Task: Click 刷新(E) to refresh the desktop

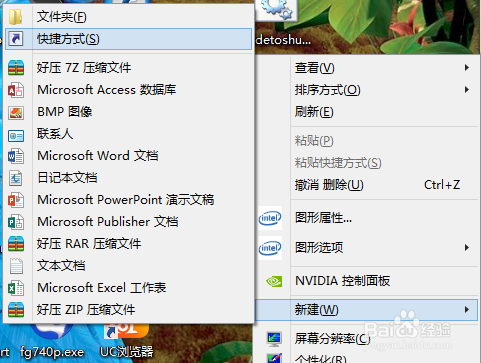Action: click(x=367, y=112)
